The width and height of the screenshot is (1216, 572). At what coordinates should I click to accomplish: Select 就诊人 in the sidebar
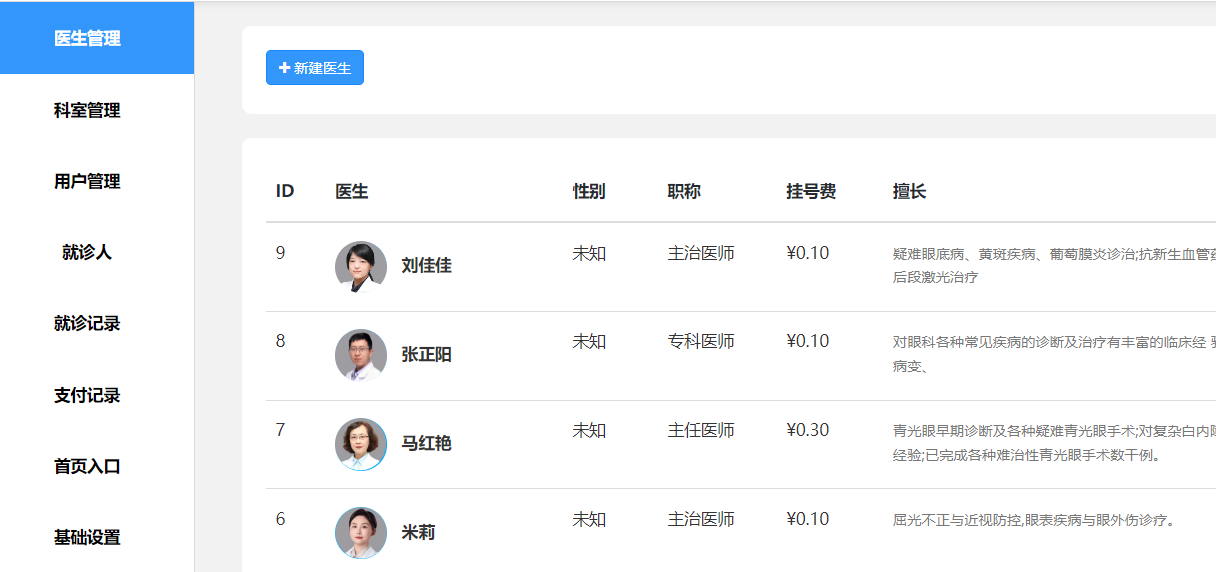[87, 252]
